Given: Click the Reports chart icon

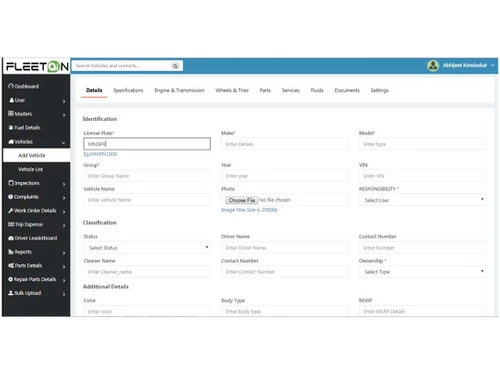Looking at the screenshot, I should tap(11, 252).
